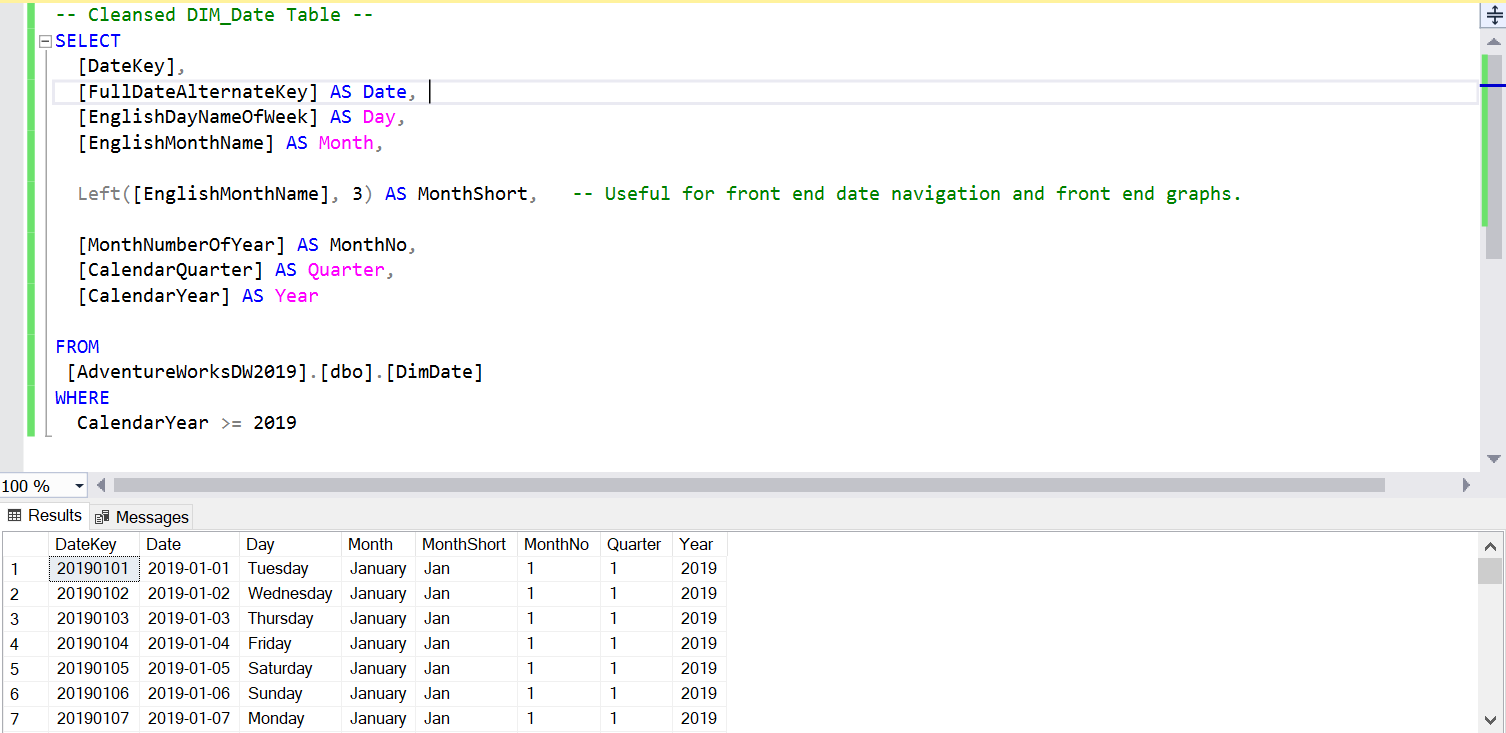Click the server icon on the Messages tab
Image resolution: width=1506 pixels, height=733 pixels.
point(101,516)
